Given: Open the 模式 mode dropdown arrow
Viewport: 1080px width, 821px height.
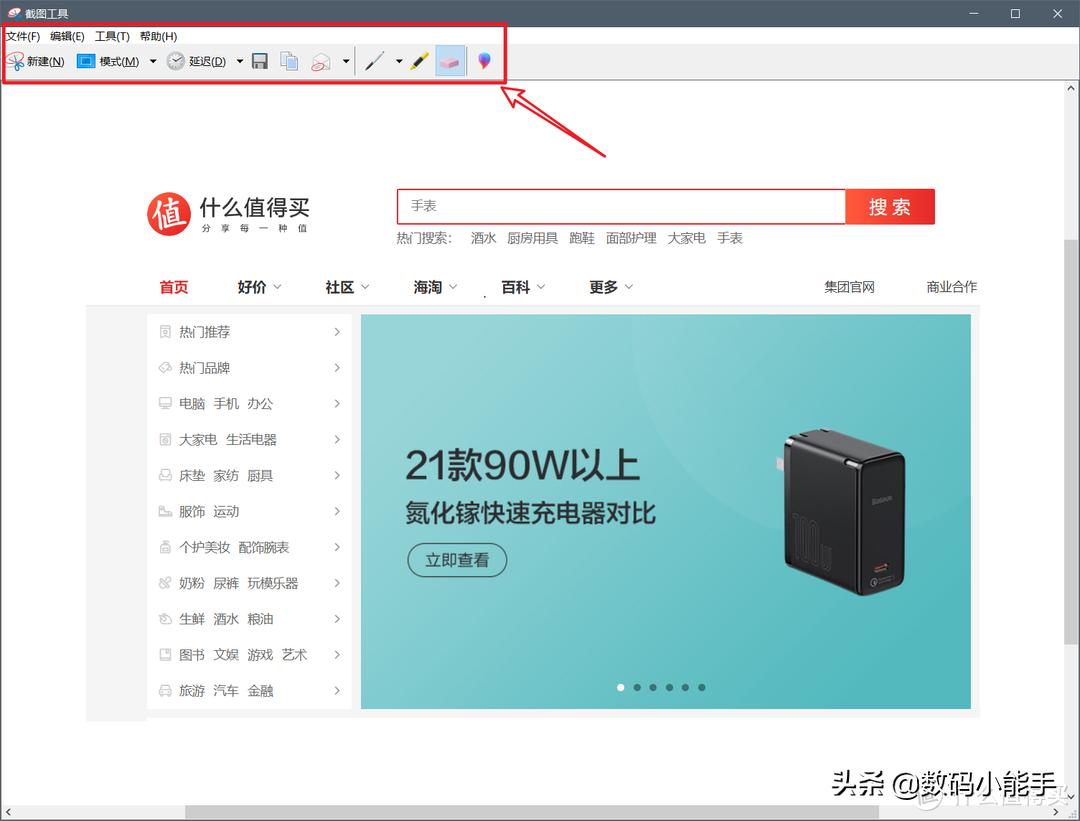Looking at the screenshot, I should point(152,60).
